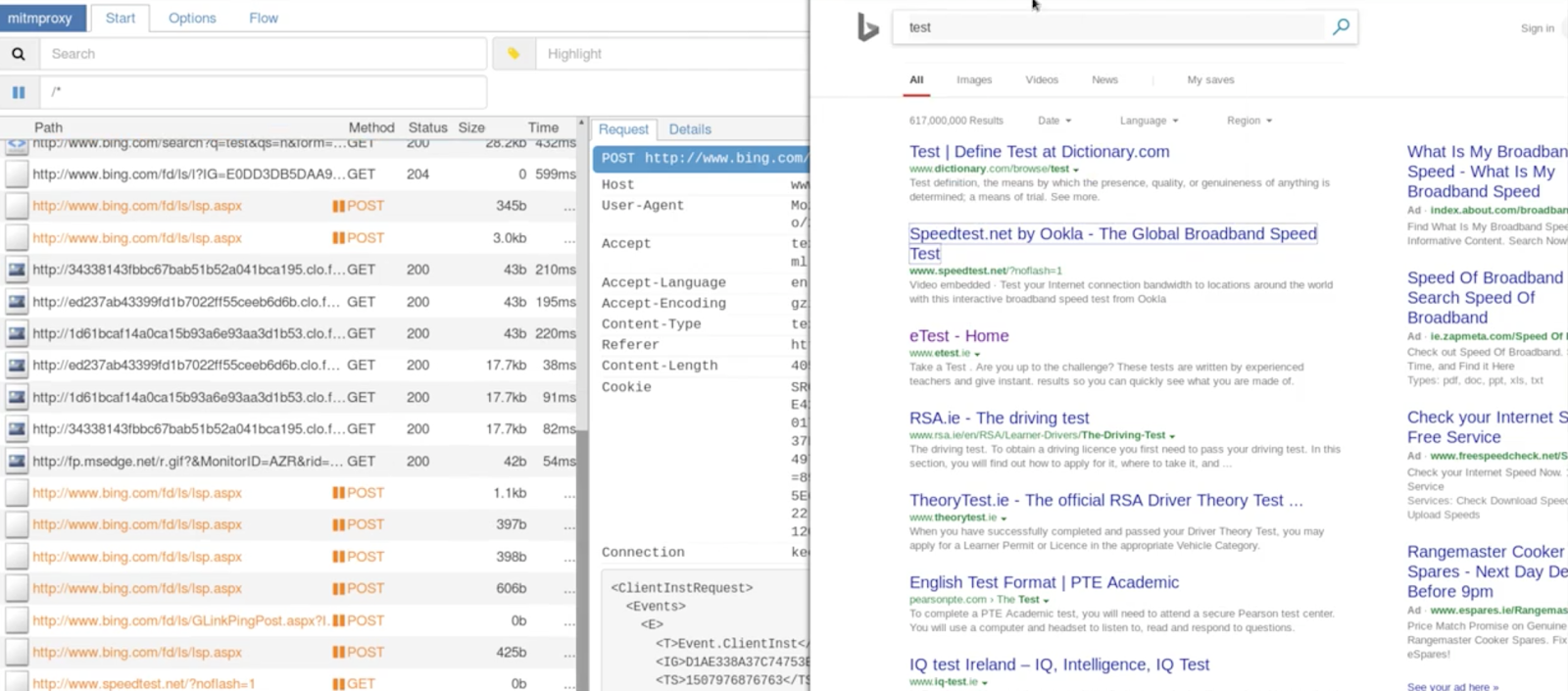
Task: Expand dropdown arrow next to www.theorytest.ie
Action: click(x=1004, y=518)
